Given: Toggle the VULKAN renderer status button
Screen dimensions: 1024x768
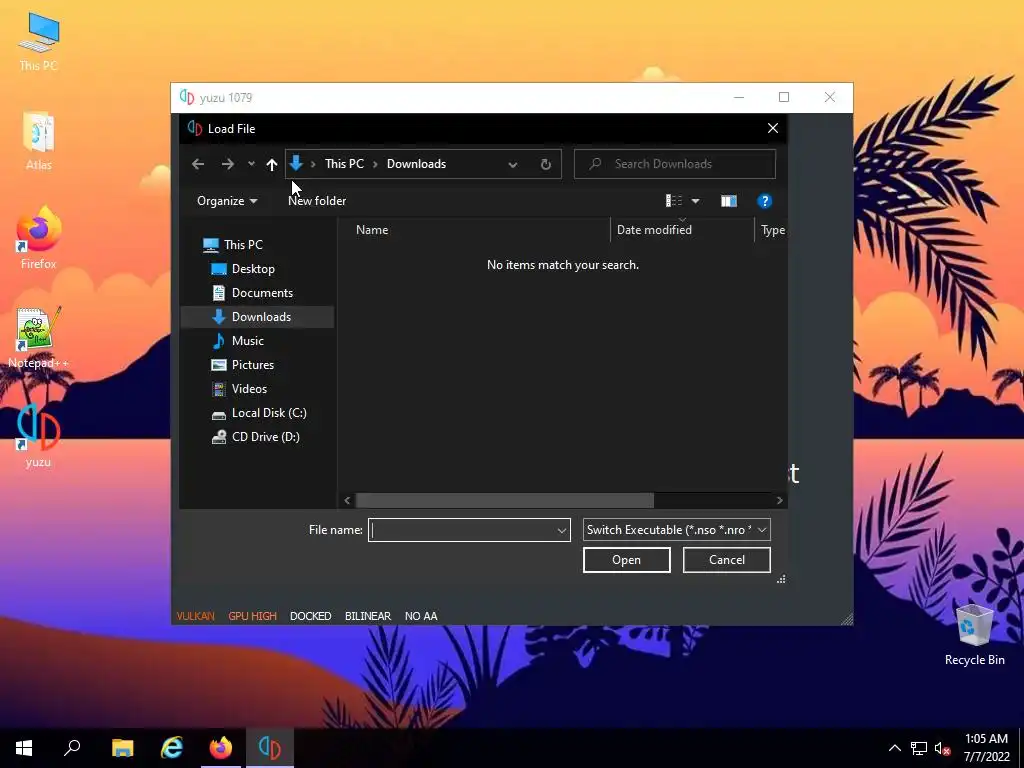Looking at the screenshot, I should [x=195, y=616].
